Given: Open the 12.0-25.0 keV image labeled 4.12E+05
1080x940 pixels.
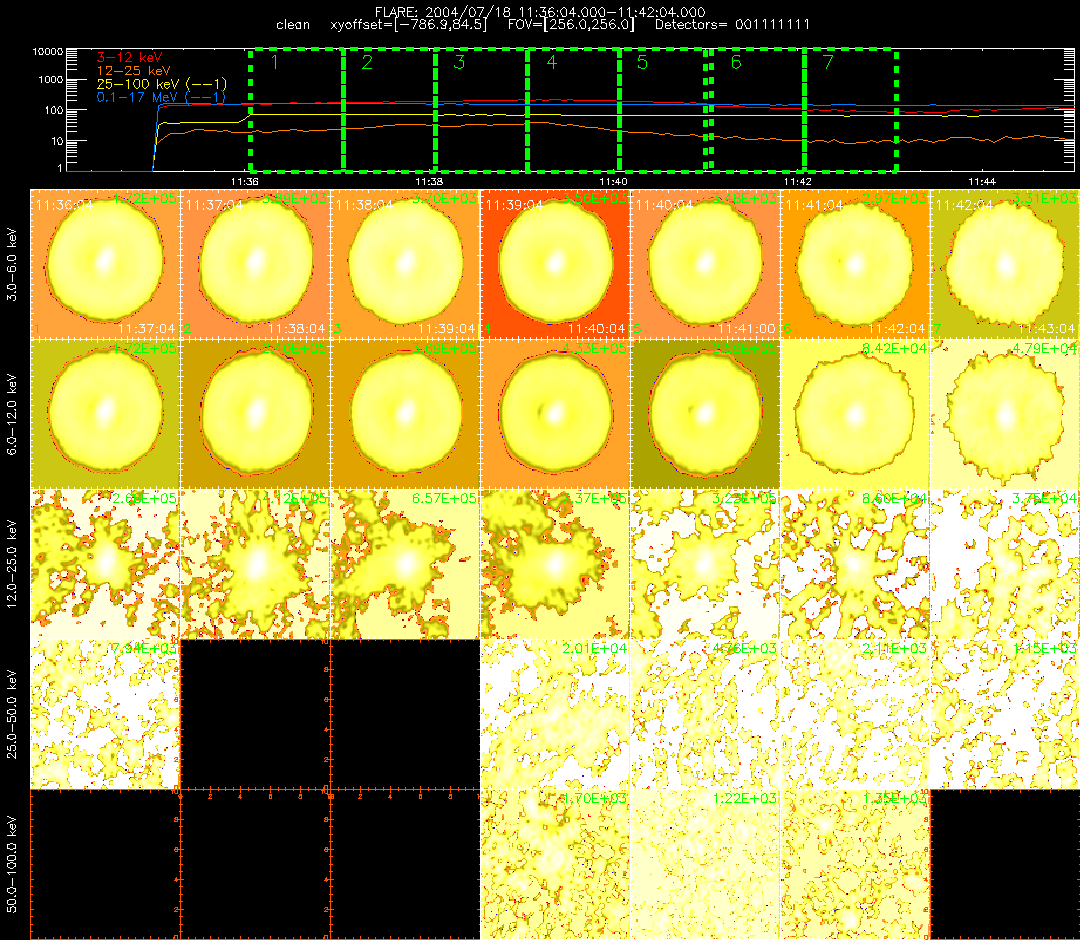Looking at the screenshot, I should click(256, 564).
